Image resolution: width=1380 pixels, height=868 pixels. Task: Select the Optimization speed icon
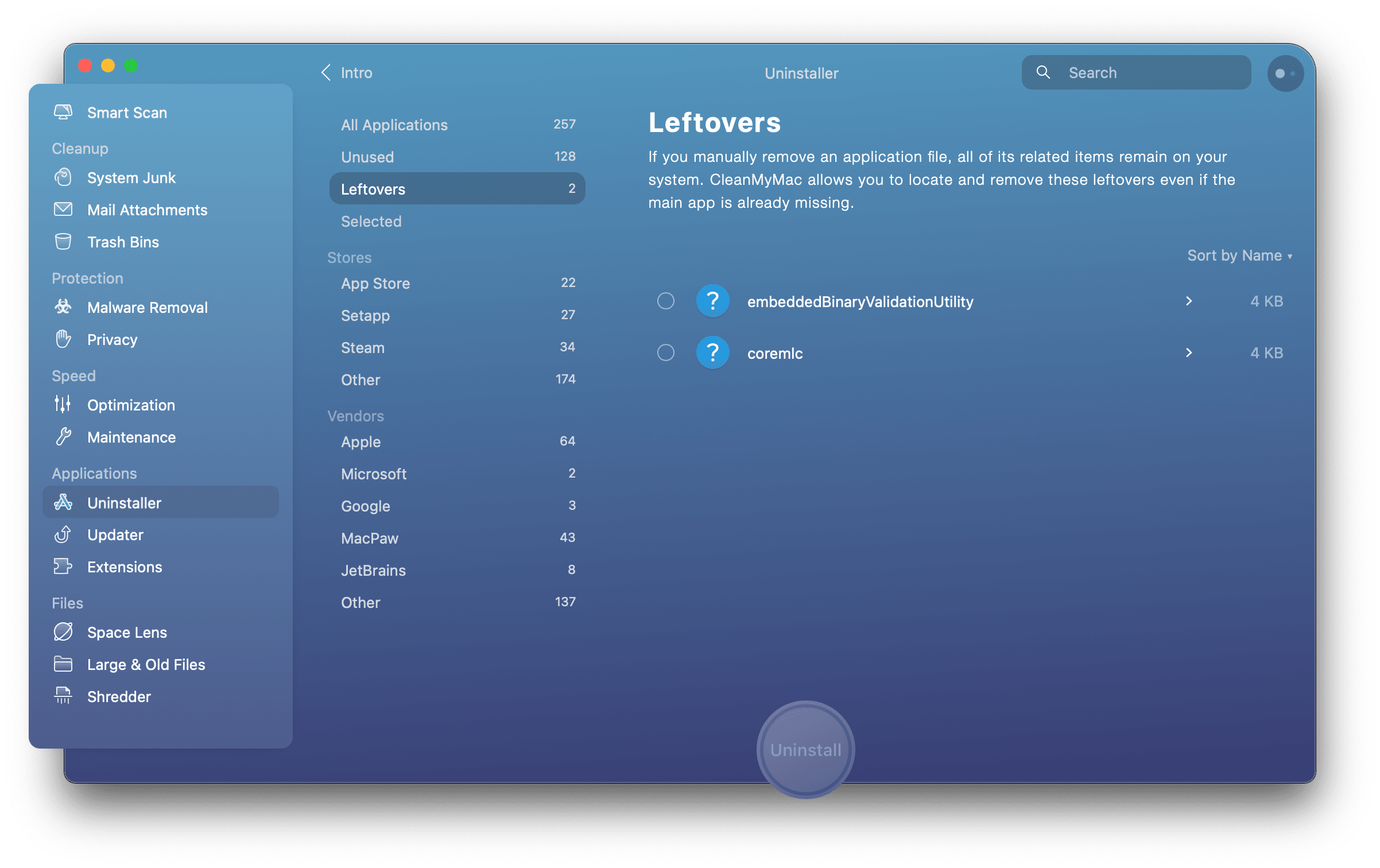[62, 405]
